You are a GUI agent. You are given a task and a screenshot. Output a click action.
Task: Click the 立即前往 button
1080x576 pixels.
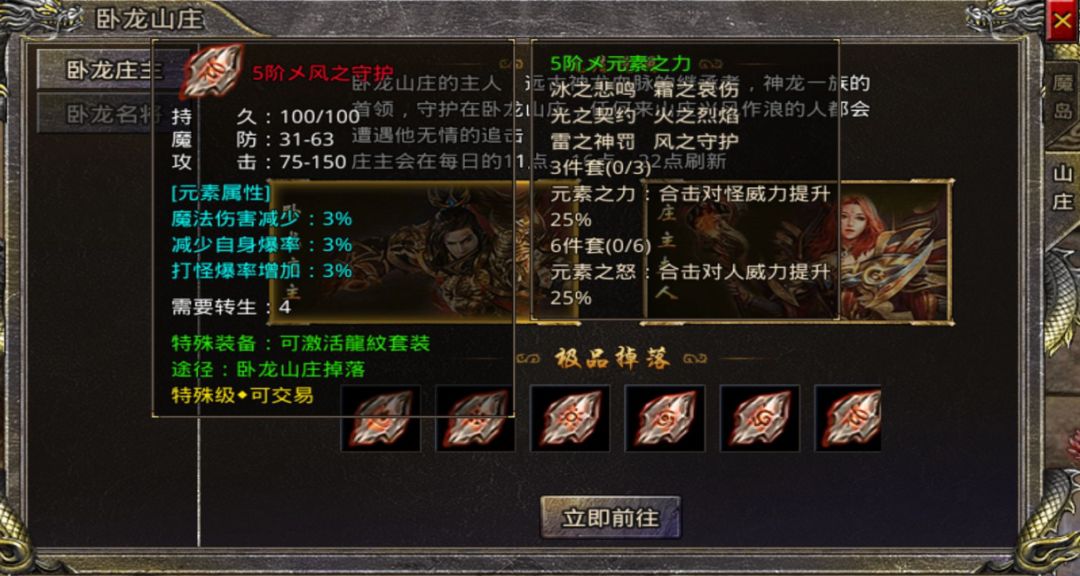click(610, 517)
